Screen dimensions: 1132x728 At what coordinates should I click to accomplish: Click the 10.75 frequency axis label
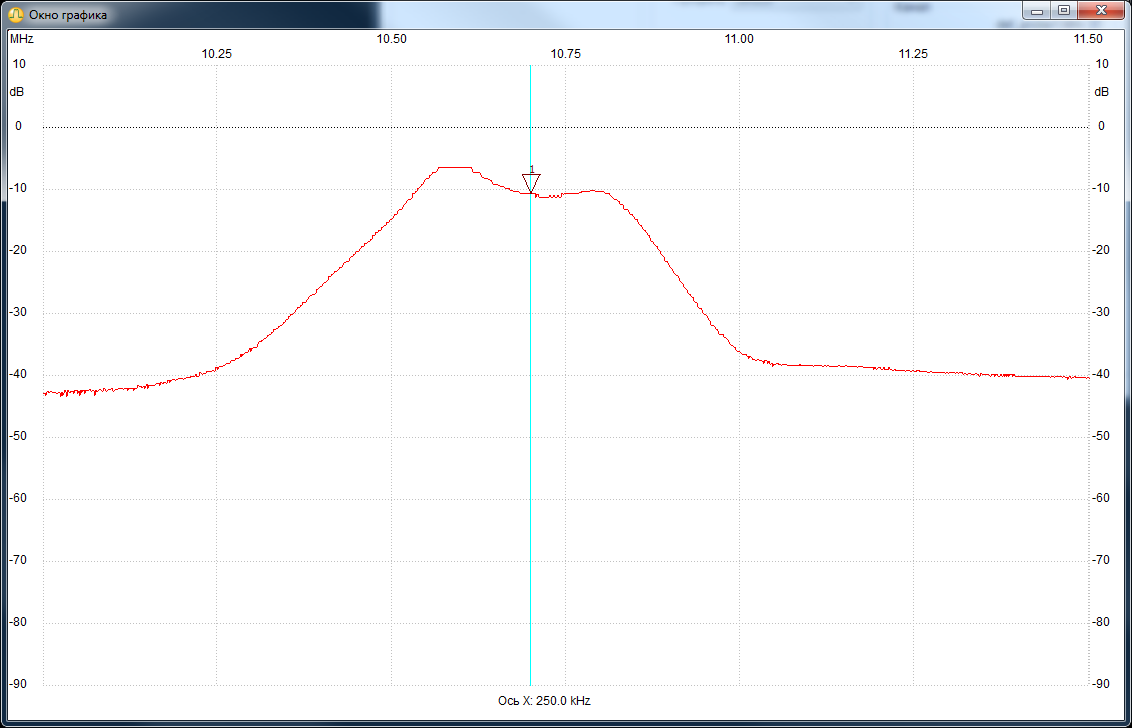pyautogui.click(x=565, y=54)
